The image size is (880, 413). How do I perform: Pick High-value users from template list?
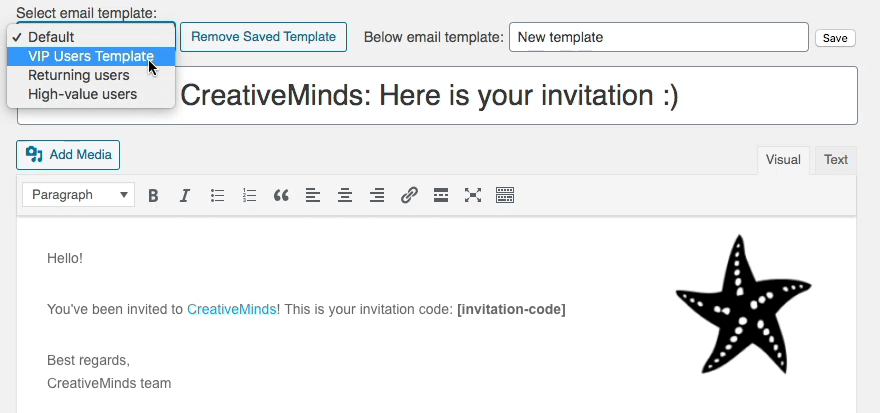[x=82, y=94]
